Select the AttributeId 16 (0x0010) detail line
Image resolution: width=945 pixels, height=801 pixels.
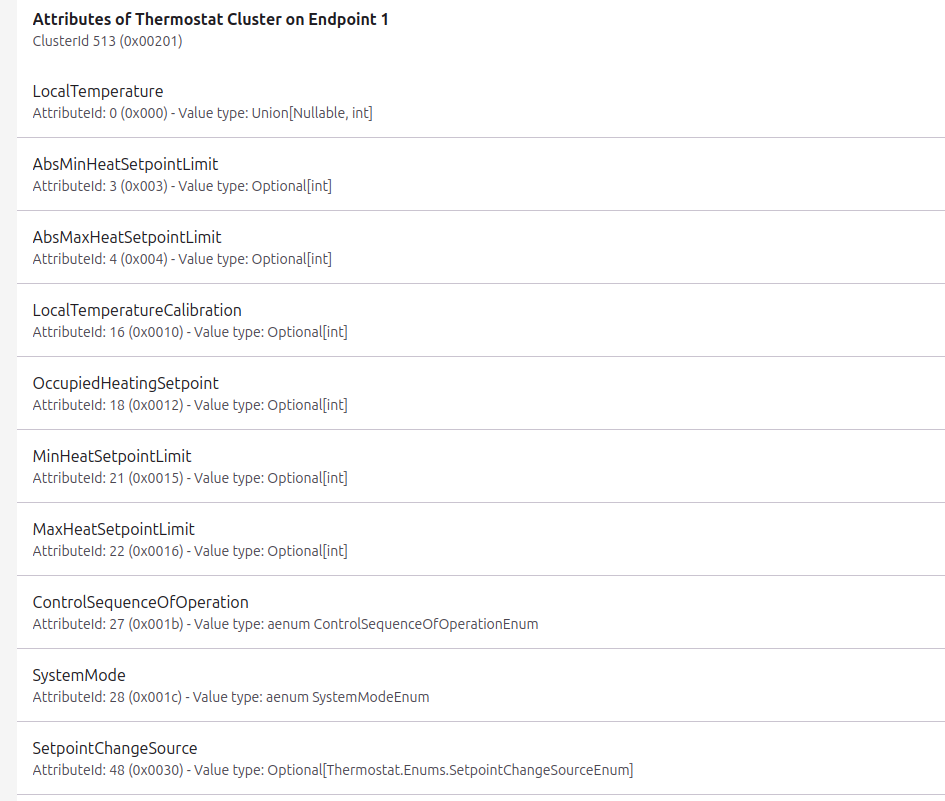(x=190, y=332)
